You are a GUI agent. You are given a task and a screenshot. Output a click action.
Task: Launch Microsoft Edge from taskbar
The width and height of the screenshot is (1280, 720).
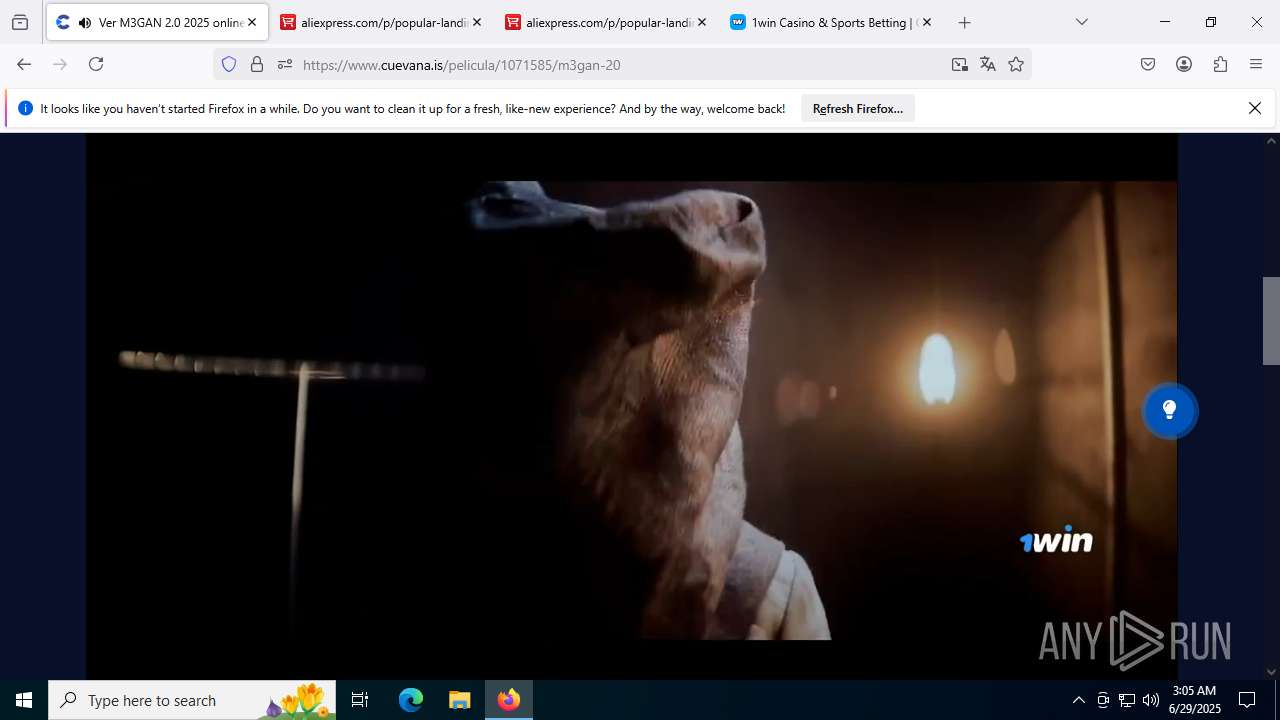[x=411, y=700]
